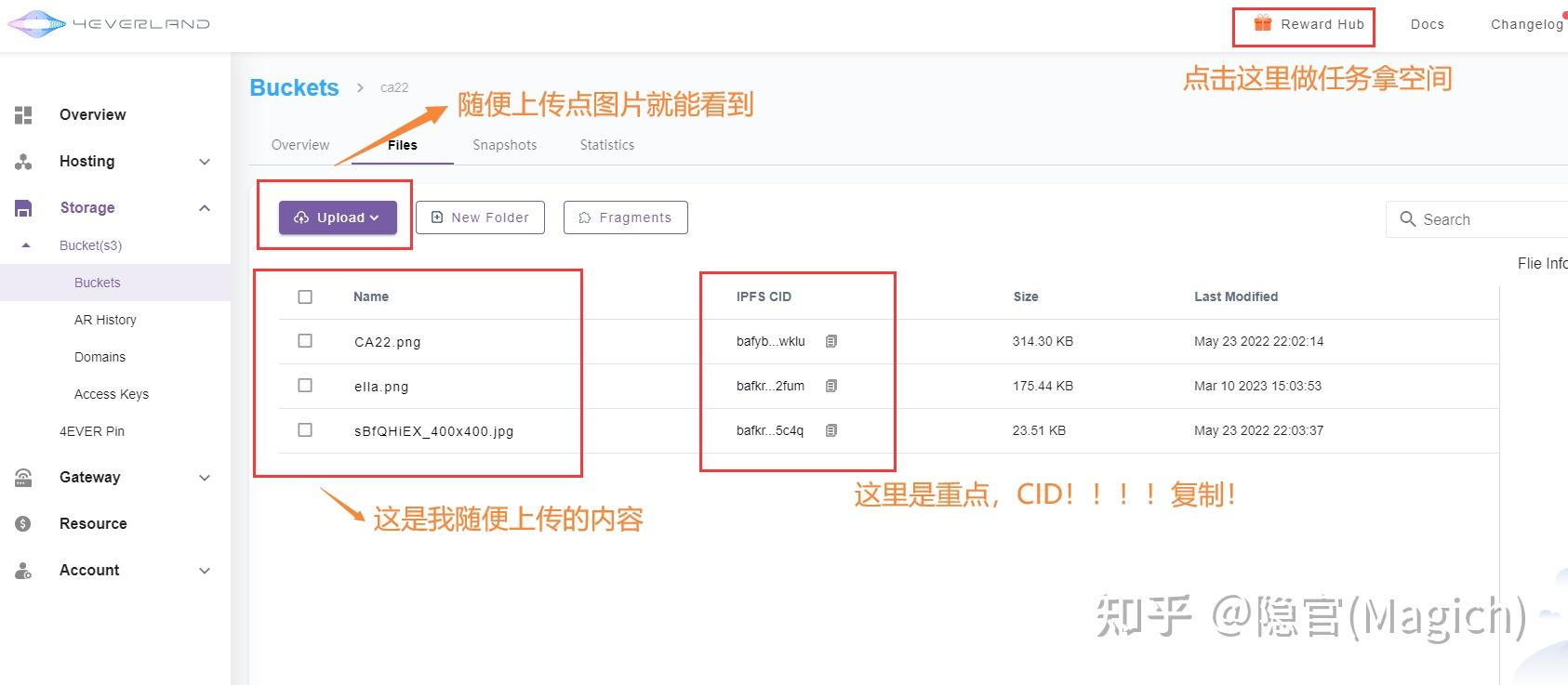
Task: Switch to the Overview tab
Action: [x=300, y=145]
